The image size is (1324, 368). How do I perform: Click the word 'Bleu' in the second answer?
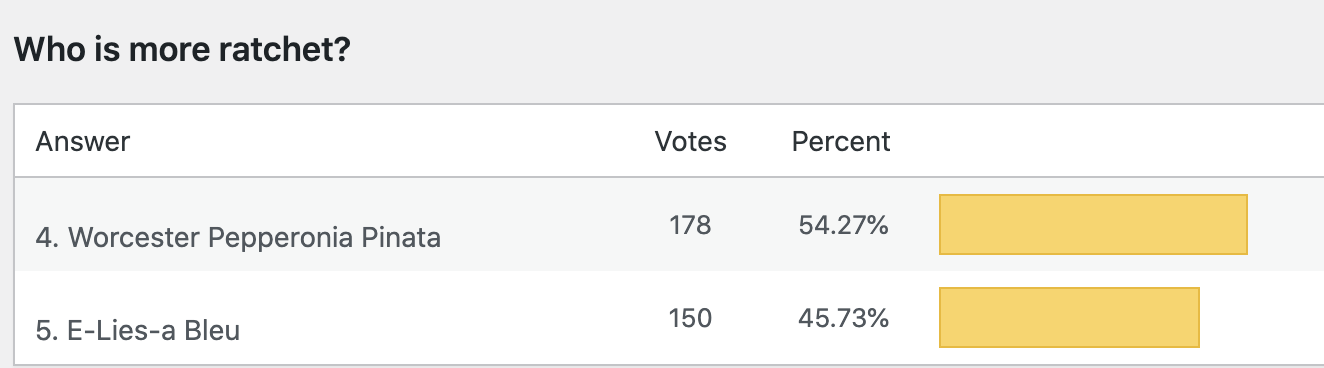(x=213, y=330)
